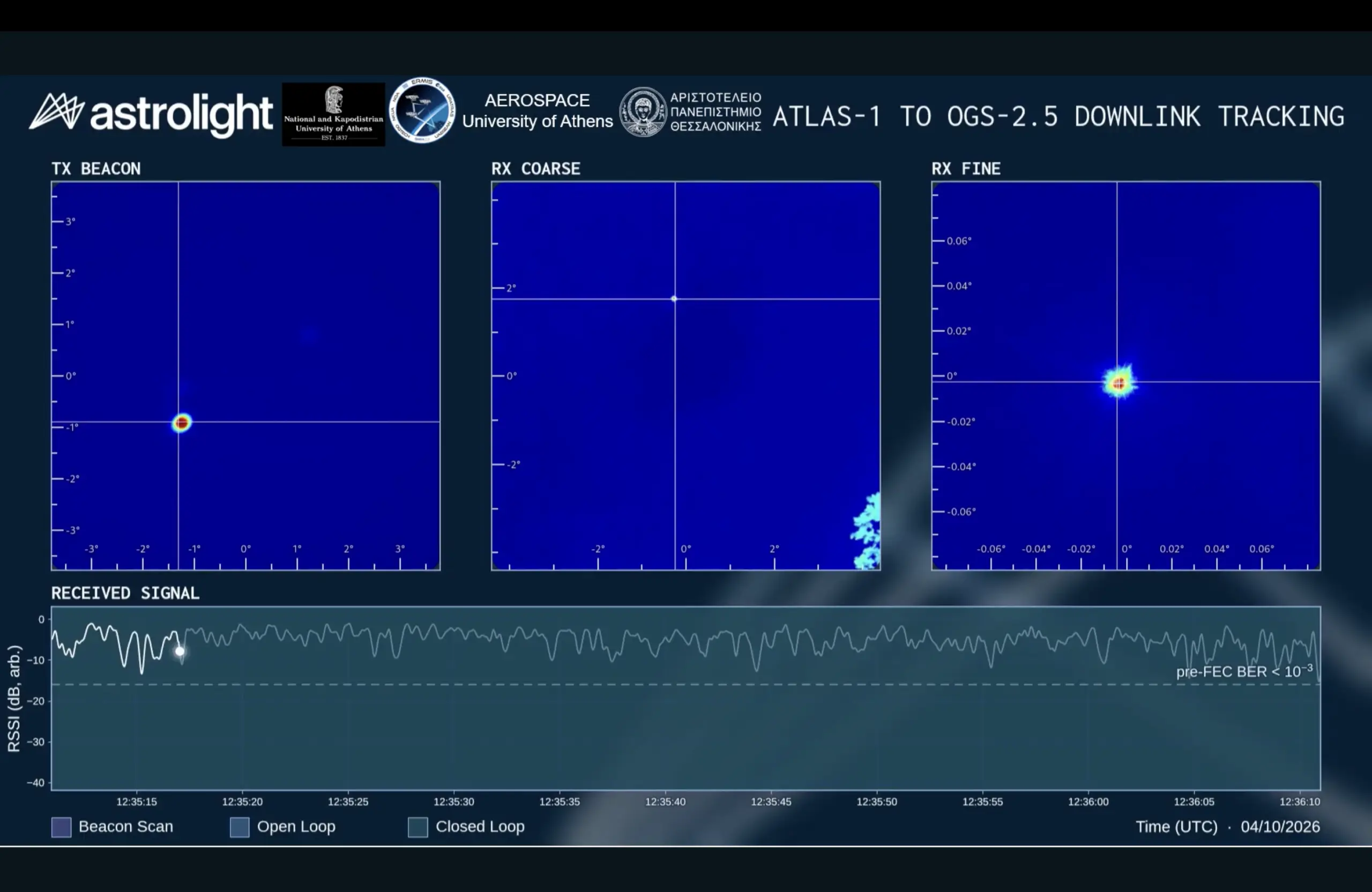
Task: Click the Closed Loop legend swatch
Action: tap(418, 827)
